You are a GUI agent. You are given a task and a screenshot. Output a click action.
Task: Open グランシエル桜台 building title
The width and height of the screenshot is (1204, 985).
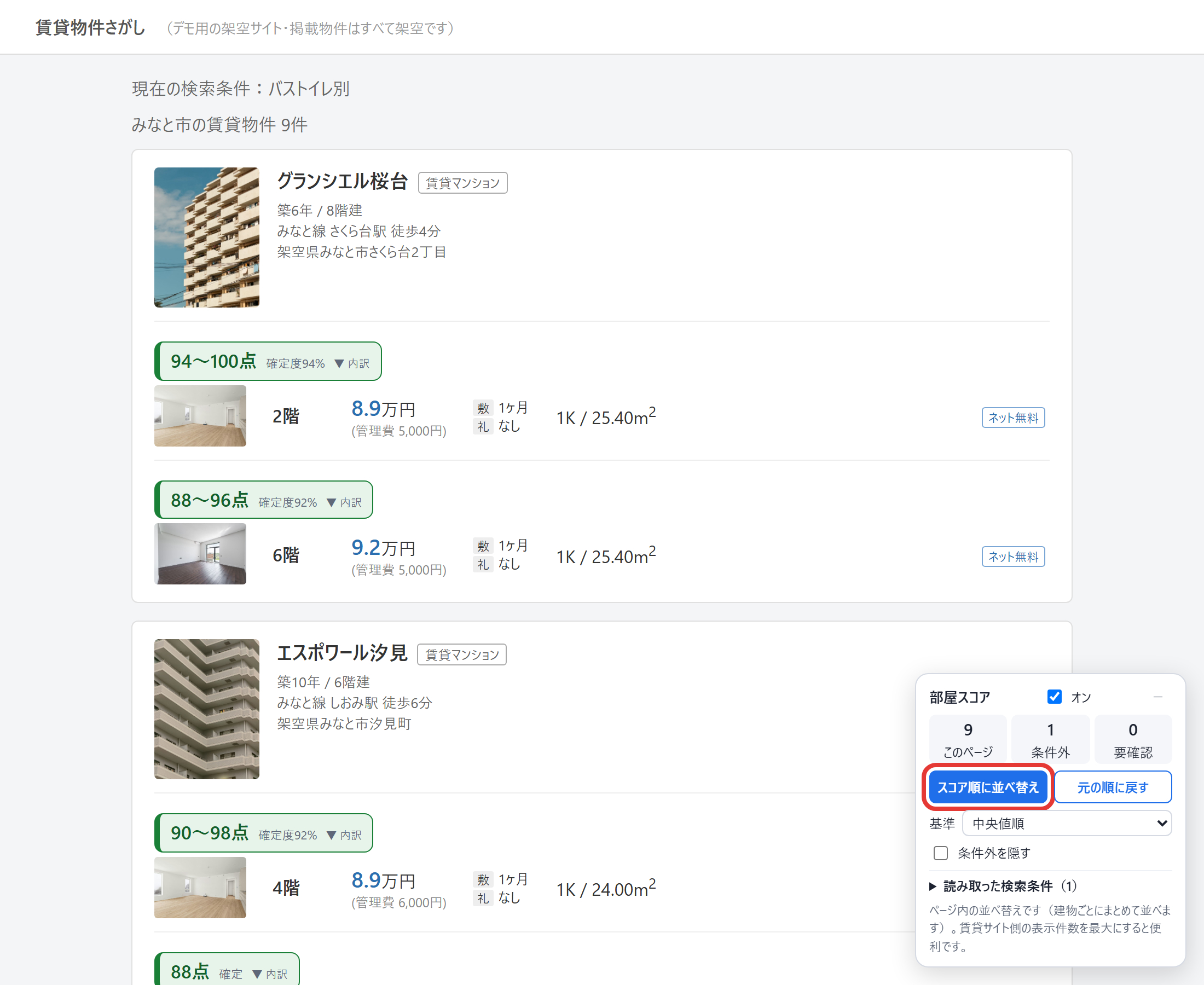[342, 181]
